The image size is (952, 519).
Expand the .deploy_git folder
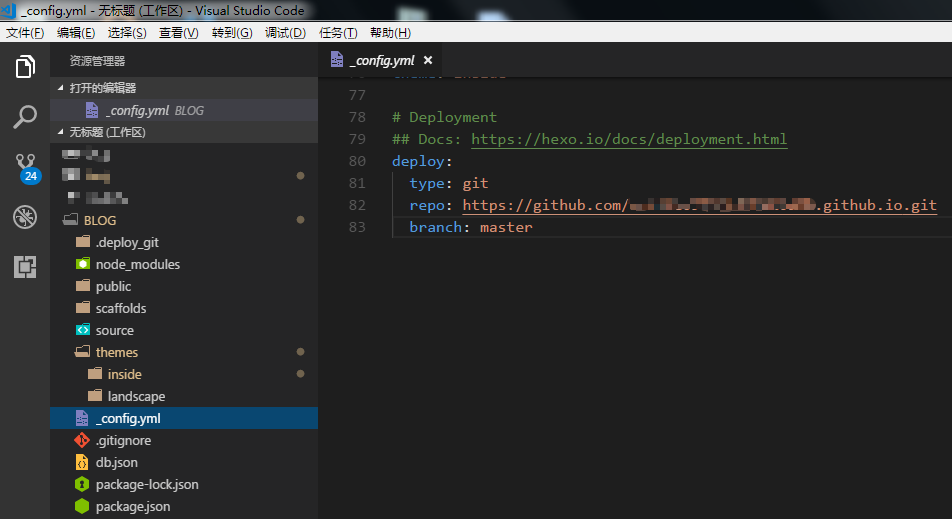184,242
